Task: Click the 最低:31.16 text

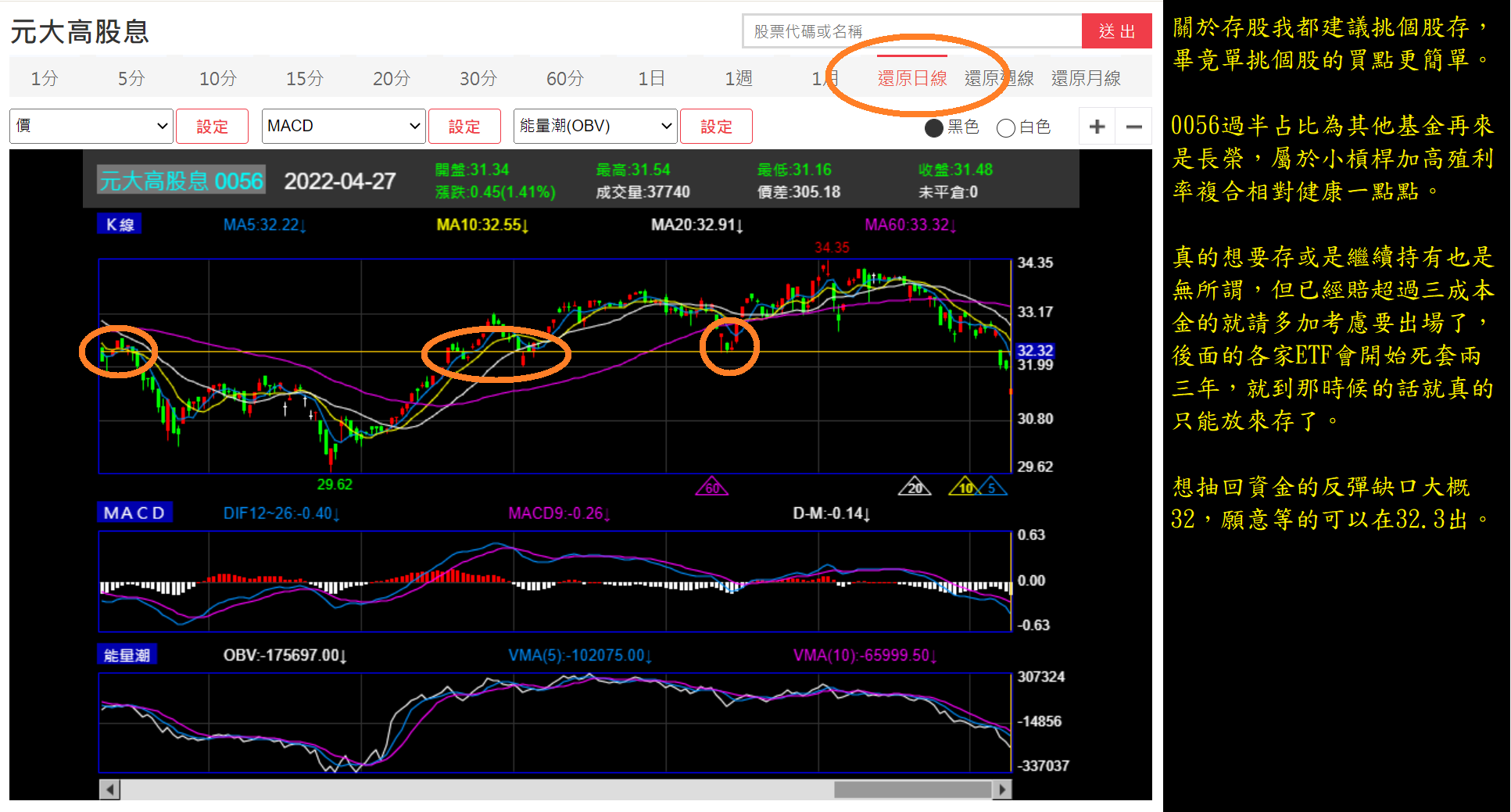Action: coord(794,170)
